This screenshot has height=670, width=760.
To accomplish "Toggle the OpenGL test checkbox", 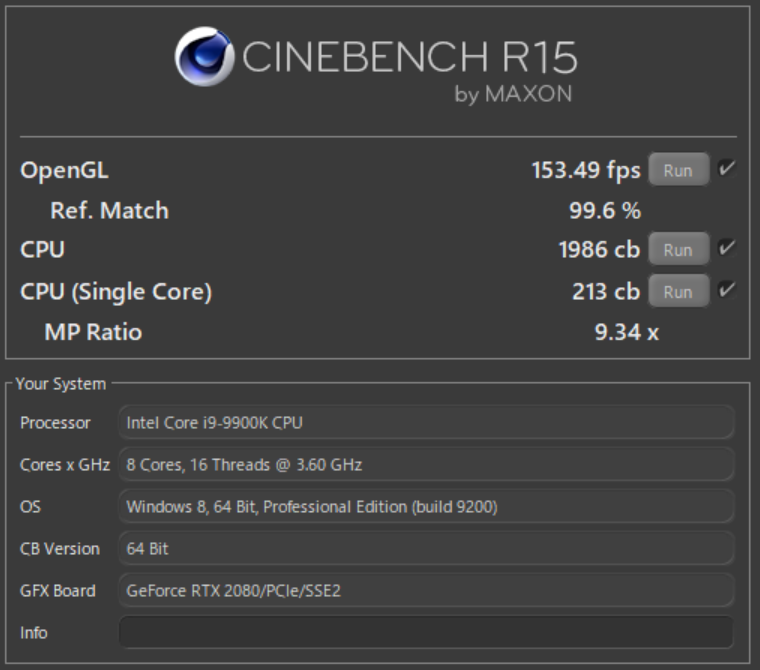I will 727,169.
